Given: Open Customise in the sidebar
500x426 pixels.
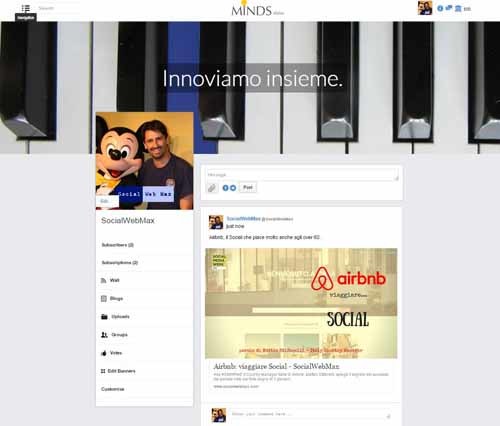Looking at the screenshot, I should pos(113,389).
